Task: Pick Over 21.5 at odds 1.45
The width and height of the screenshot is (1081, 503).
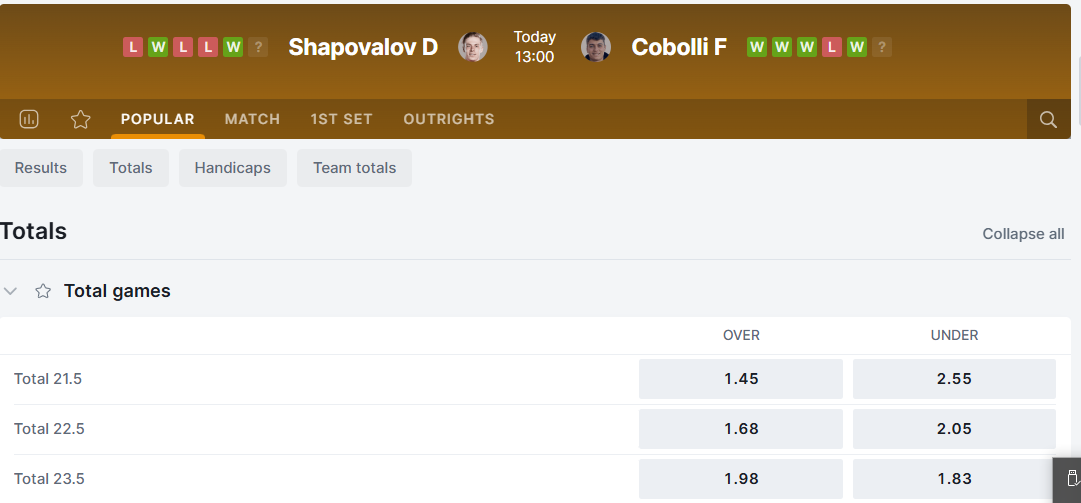Action: click(741, 379)
